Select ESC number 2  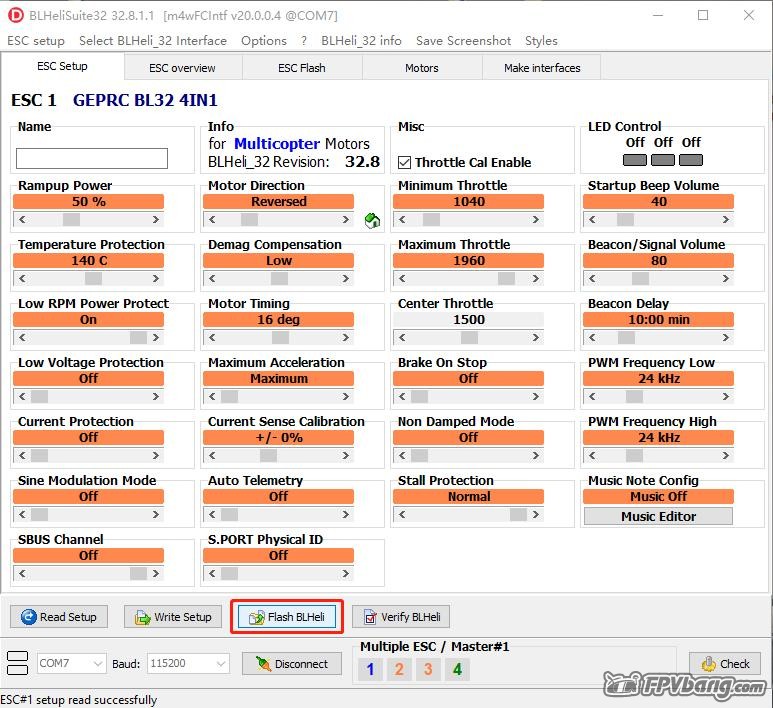click(399, 669)
